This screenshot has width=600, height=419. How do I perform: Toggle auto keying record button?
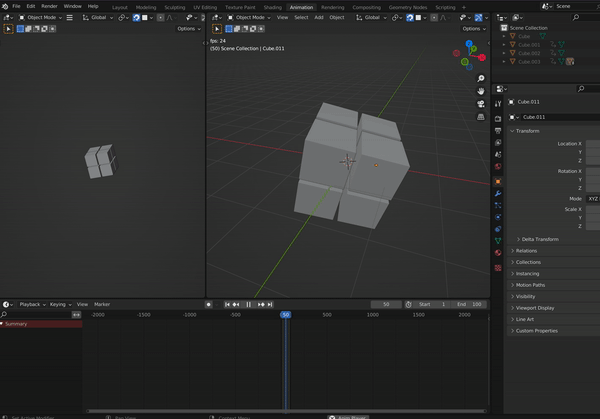coord(208,304)
